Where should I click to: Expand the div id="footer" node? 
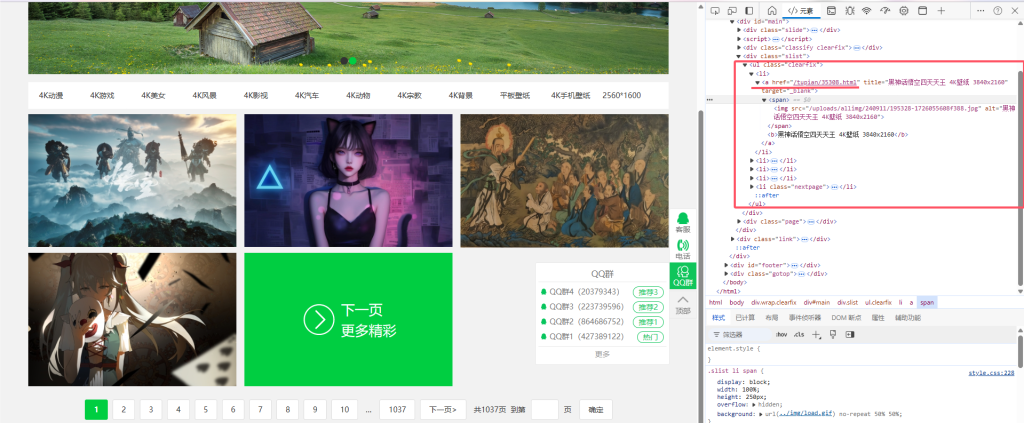click(726, 265)
